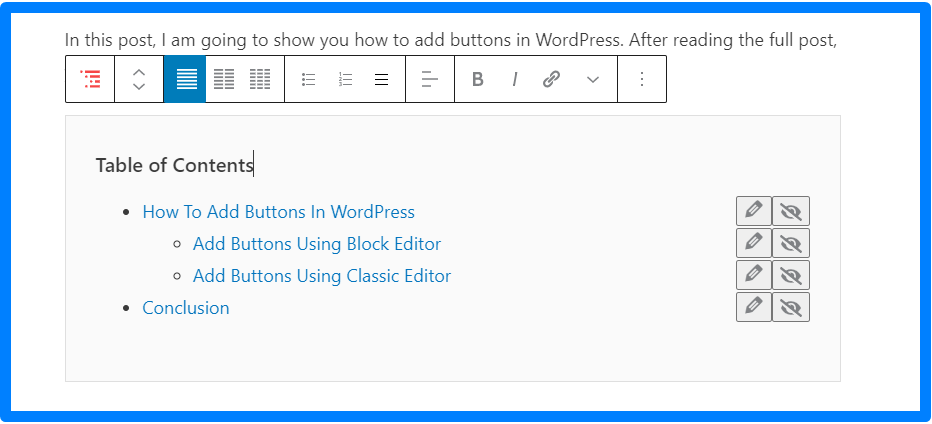Open the Conclusion link
932x424 pixels.
[x=185, y=308]
